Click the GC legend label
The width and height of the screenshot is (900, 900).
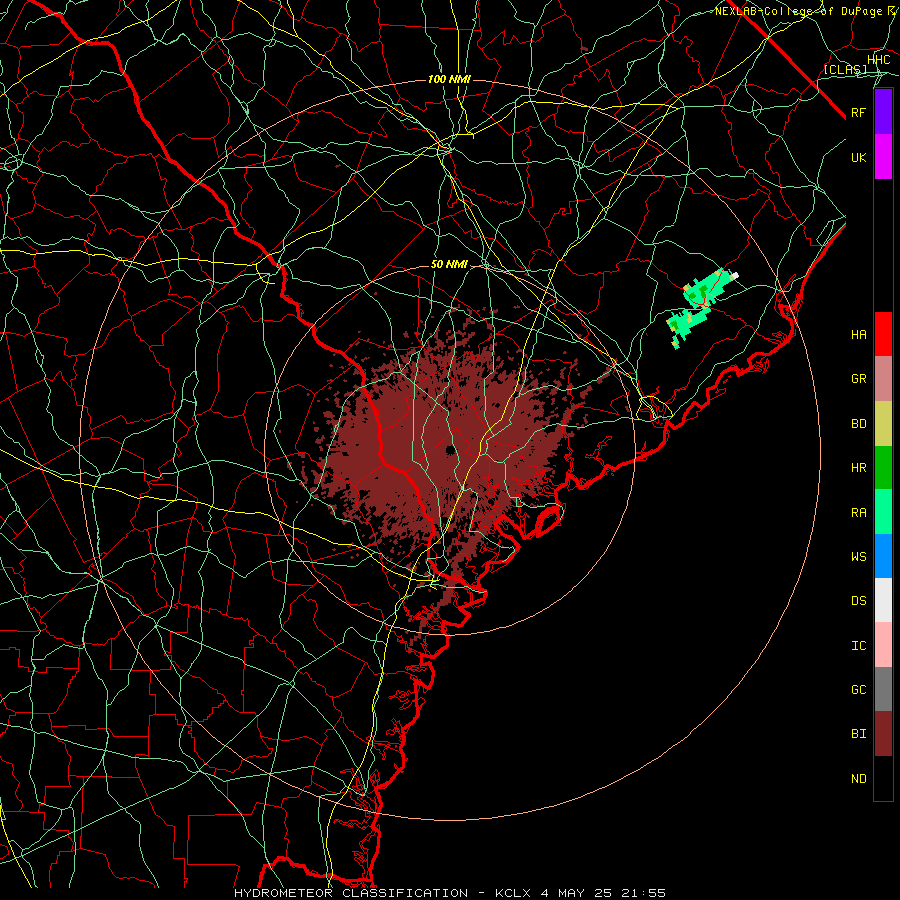click(858, 690)
